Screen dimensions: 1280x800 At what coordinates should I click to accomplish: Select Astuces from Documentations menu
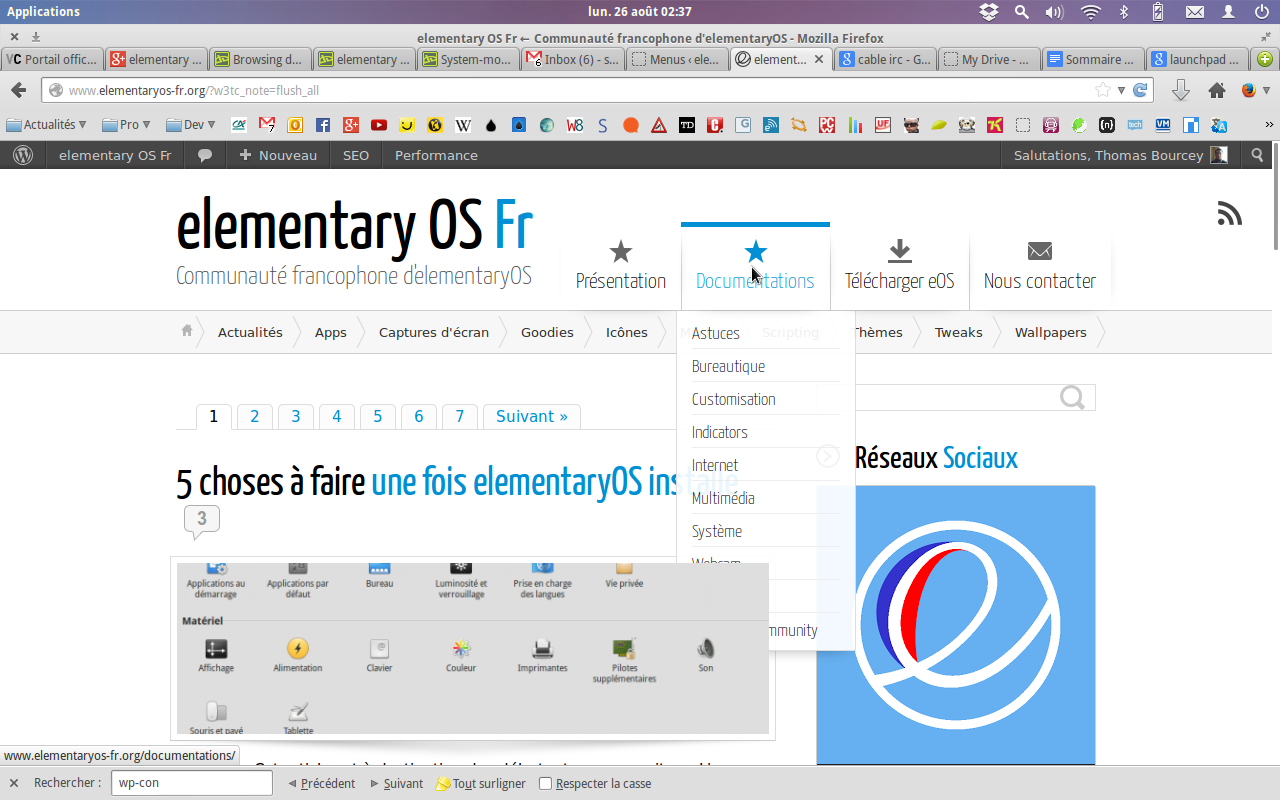[x=716, y=333]
